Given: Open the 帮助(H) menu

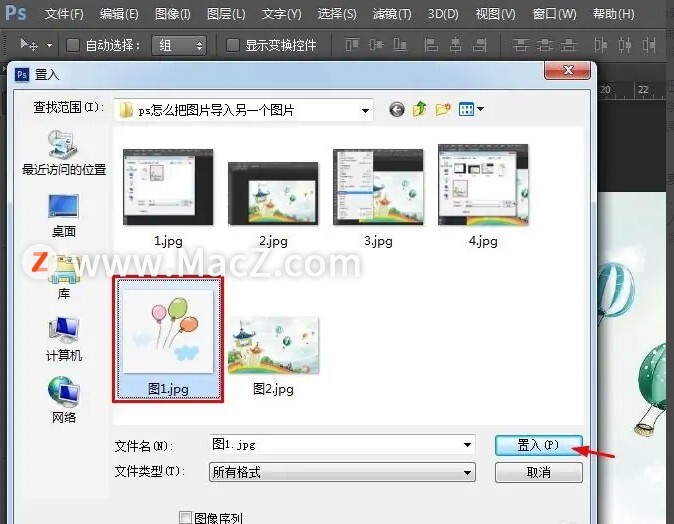Looking at the screenshot, I should pyautogui.click(x=613, y=14).
